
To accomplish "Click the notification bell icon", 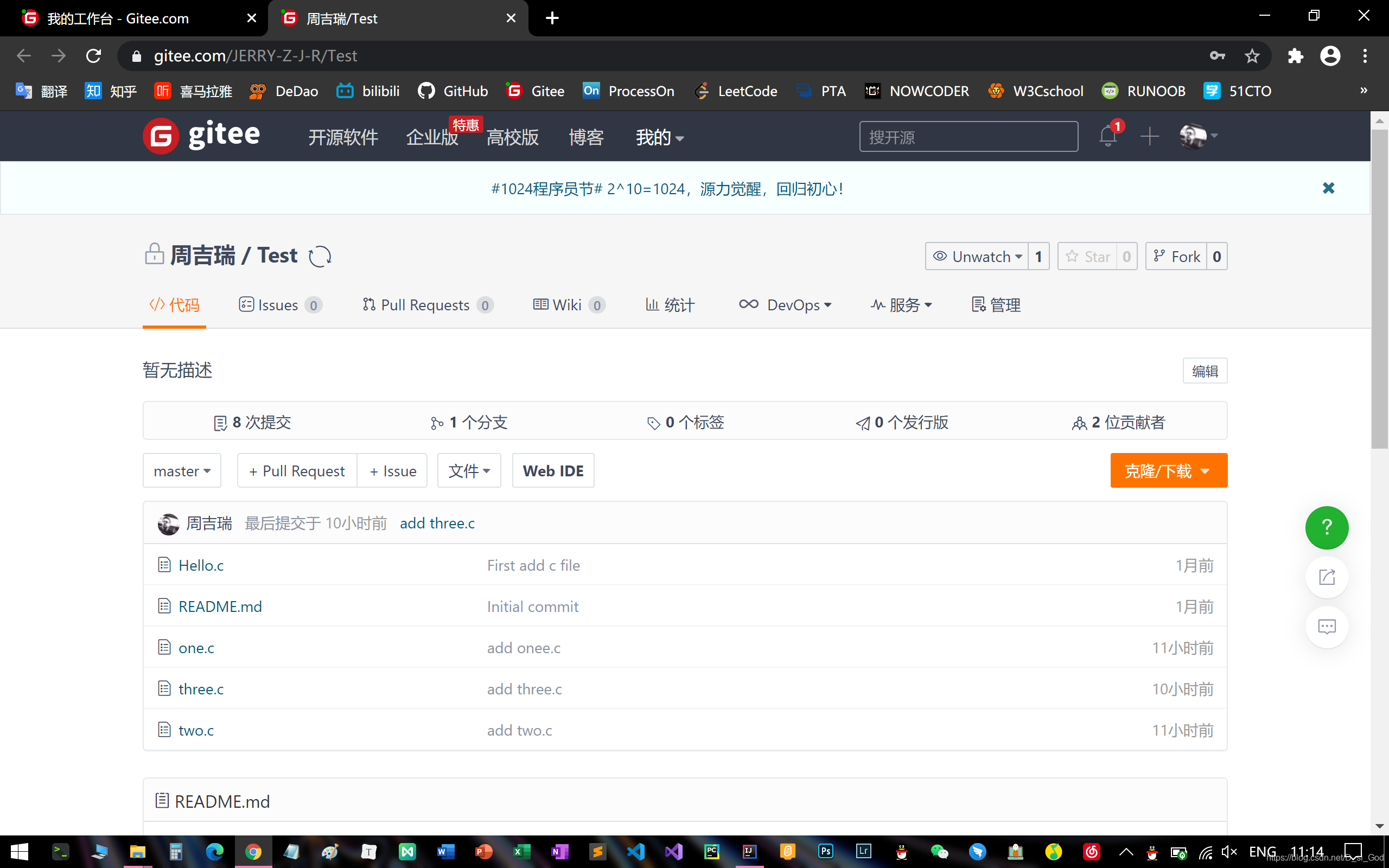I will pos(1107,137).
